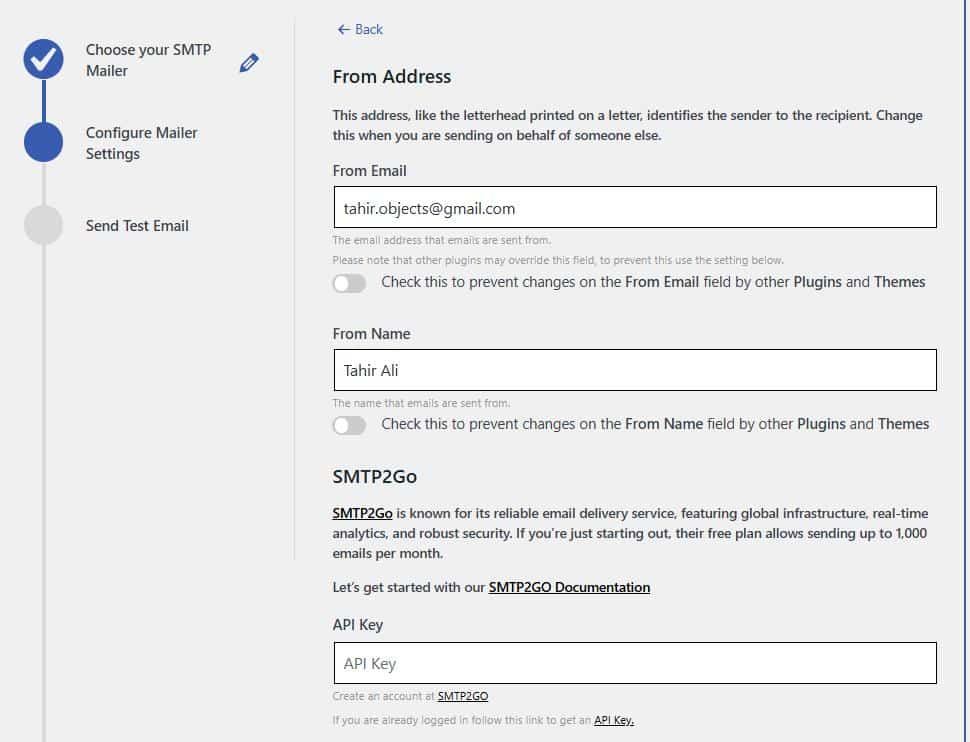Image resolution: width=970 pixels, height=742 pixels.
Task: Enable the toggle preventing From Name changes
Action: point(350,425)
